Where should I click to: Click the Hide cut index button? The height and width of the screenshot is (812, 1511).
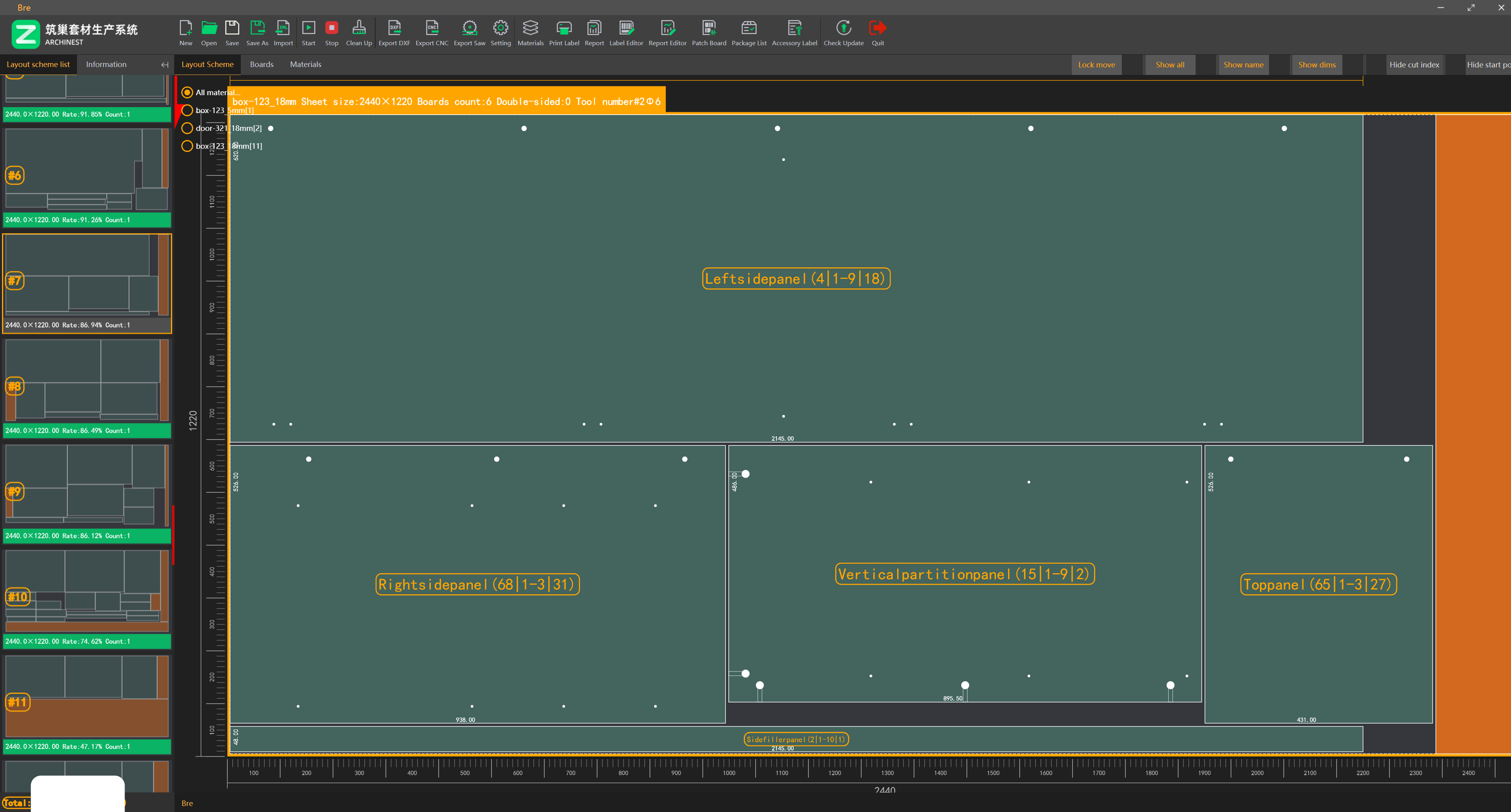point(1414,65)
